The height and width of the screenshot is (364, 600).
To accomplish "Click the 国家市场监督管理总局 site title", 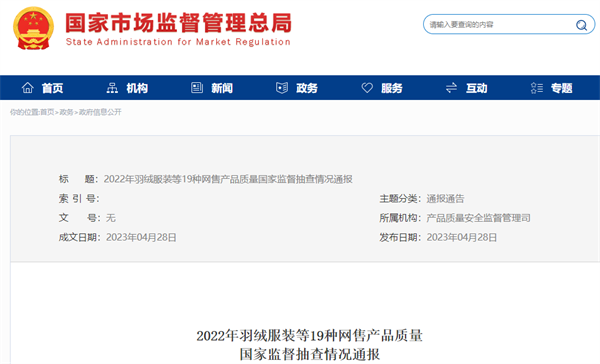I will (x=178, y=23).
